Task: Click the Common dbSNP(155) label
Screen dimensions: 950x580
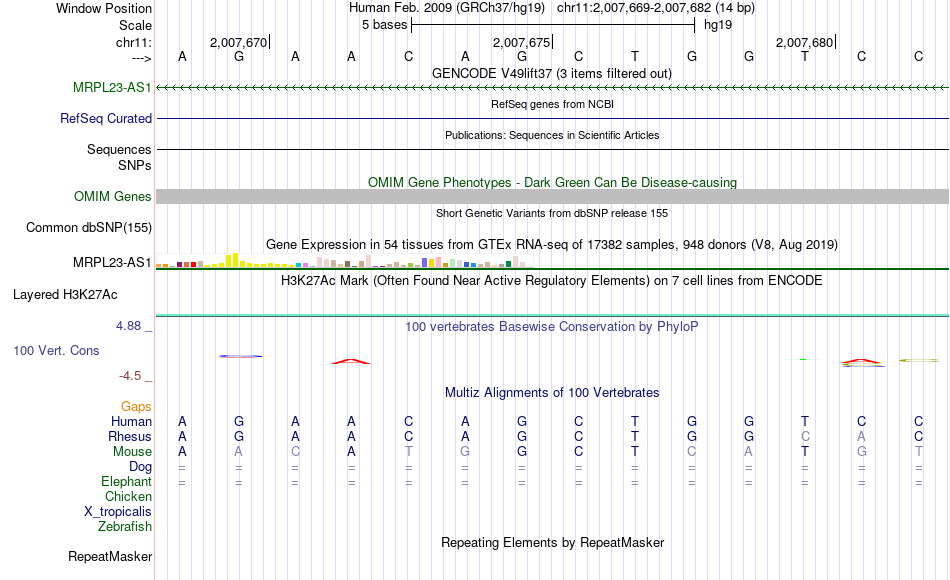Action: point(88,227)
